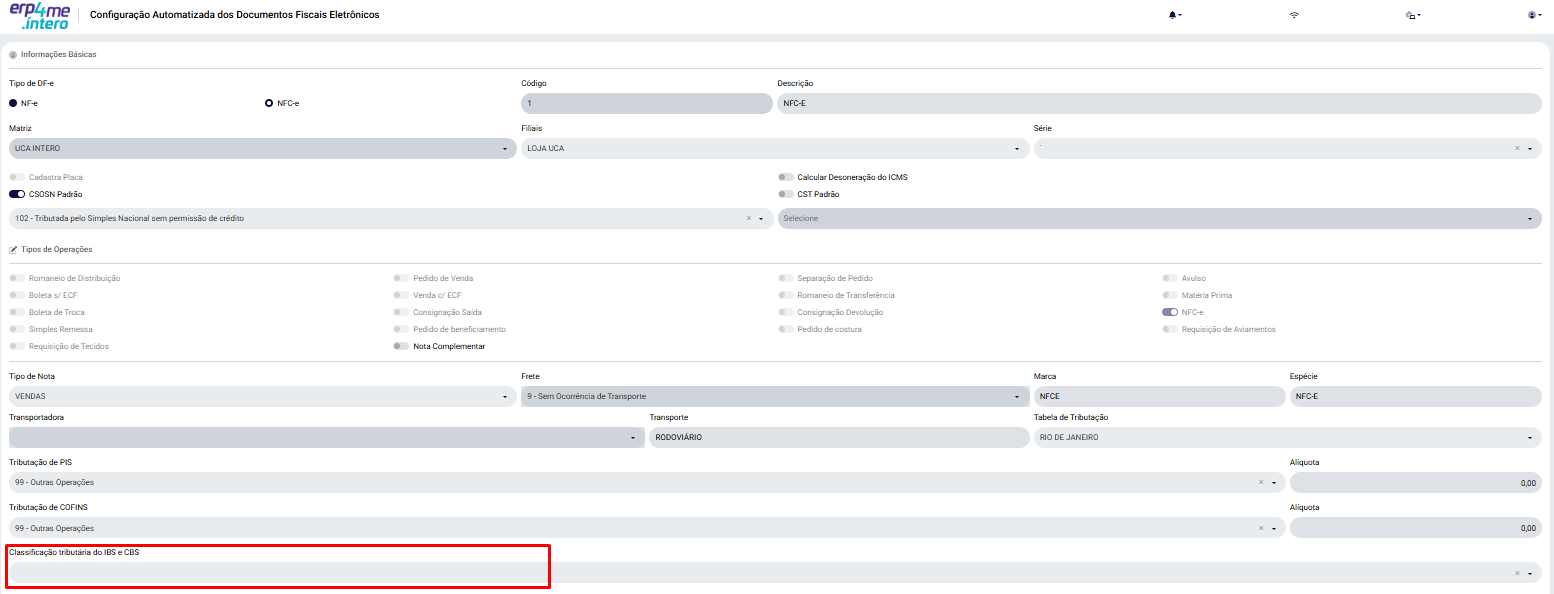Open the Frete Sem Ocorrência dropdown
Screen dimensions: 1554x594
775,396
